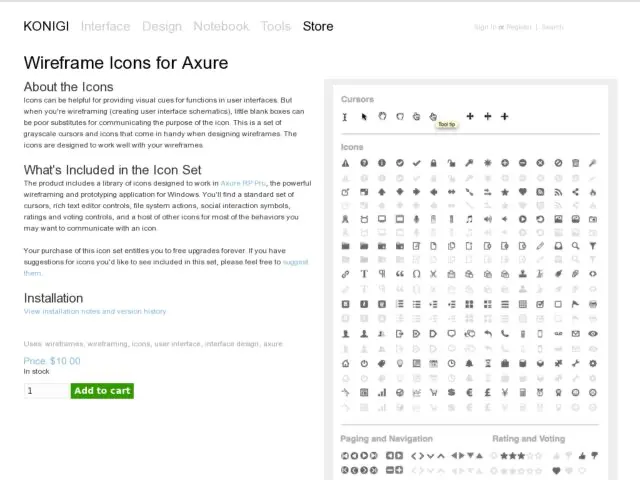Click the home icon

[x=346, y=363]
